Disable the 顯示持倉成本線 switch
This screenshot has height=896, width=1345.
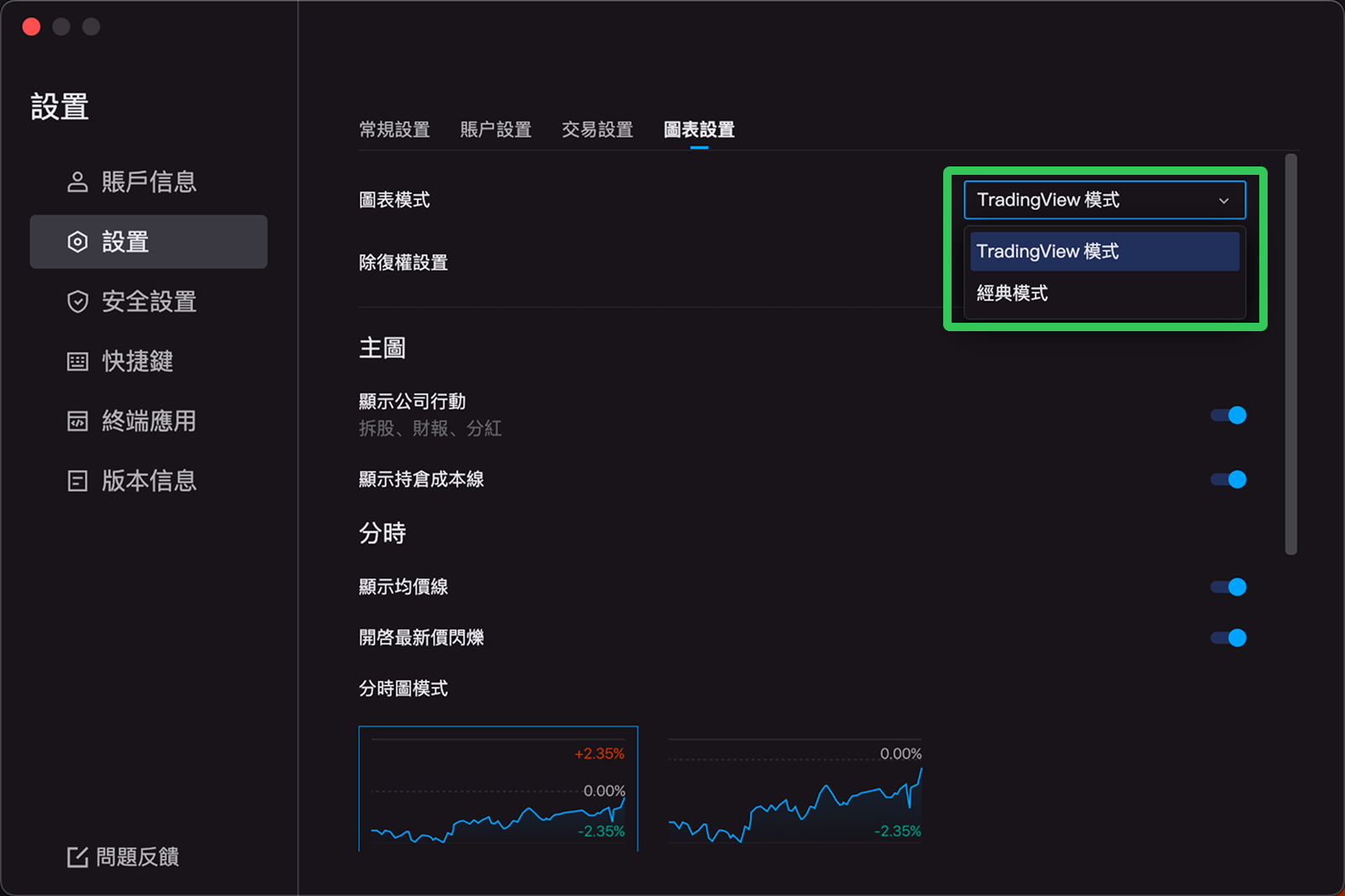1228,479
